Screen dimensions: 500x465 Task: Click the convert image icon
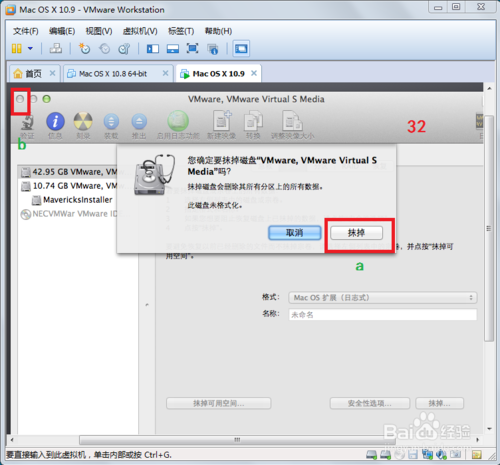click(253, 121)
